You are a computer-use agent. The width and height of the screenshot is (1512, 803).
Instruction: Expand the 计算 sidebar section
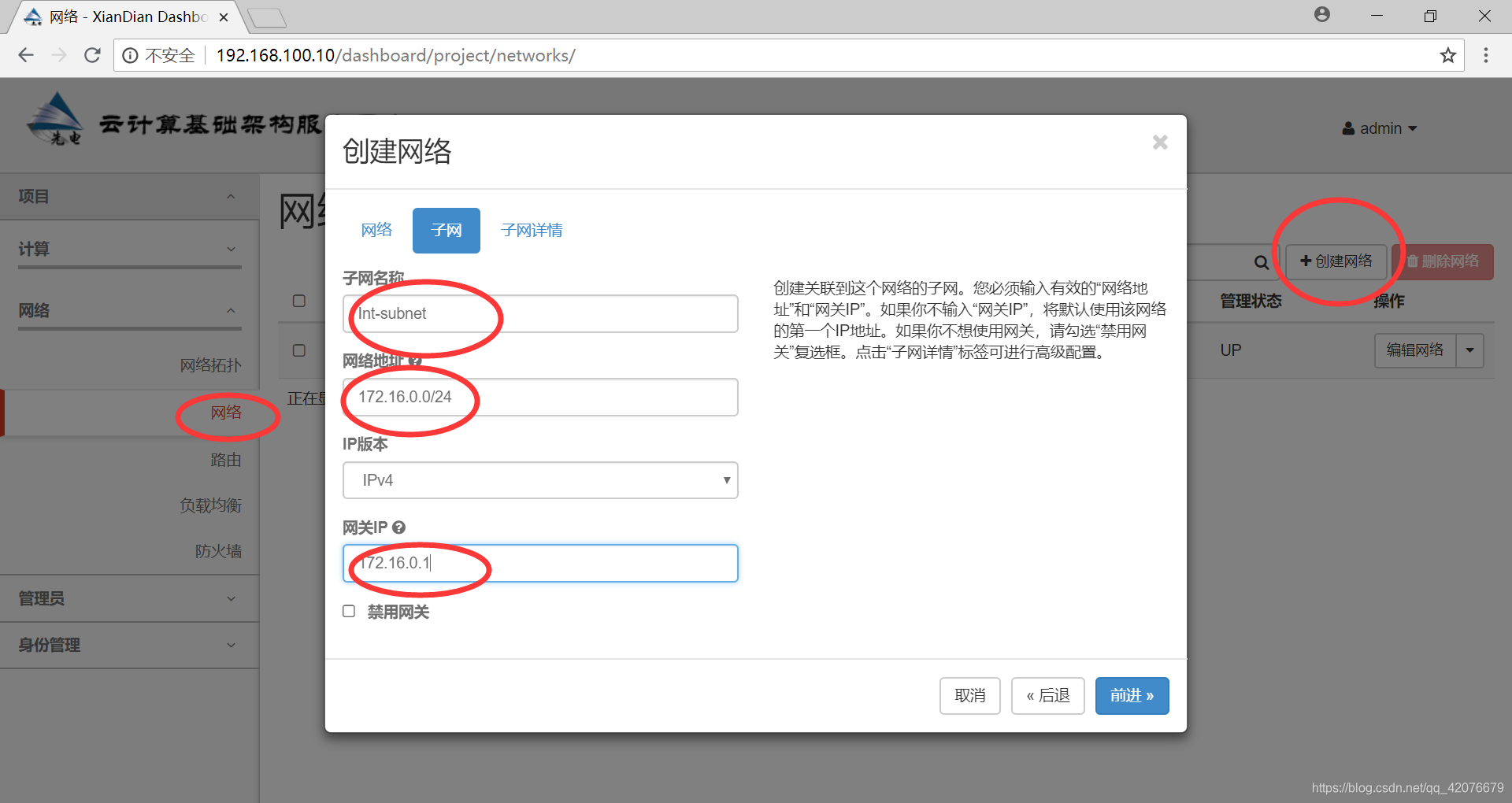coord(129,250)
